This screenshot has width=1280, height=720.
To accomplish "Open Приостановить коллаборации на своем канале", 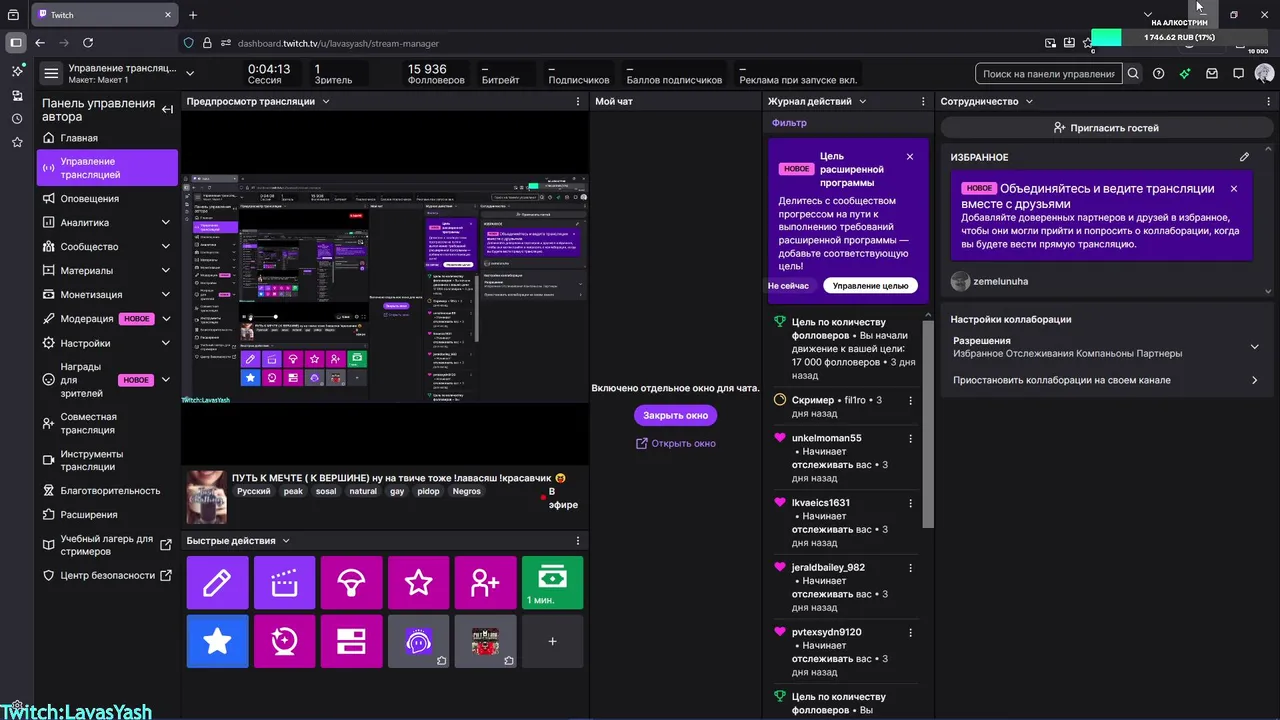I will 1107,380.
